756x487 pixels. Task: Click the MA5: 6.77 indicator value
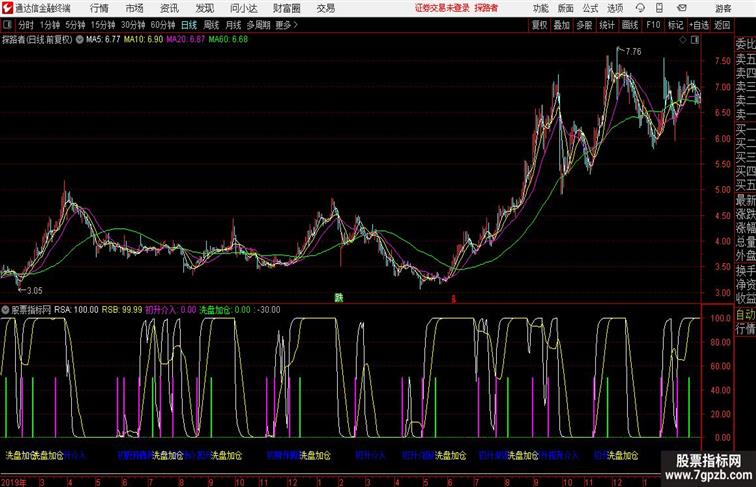click(x=103, y=40)
